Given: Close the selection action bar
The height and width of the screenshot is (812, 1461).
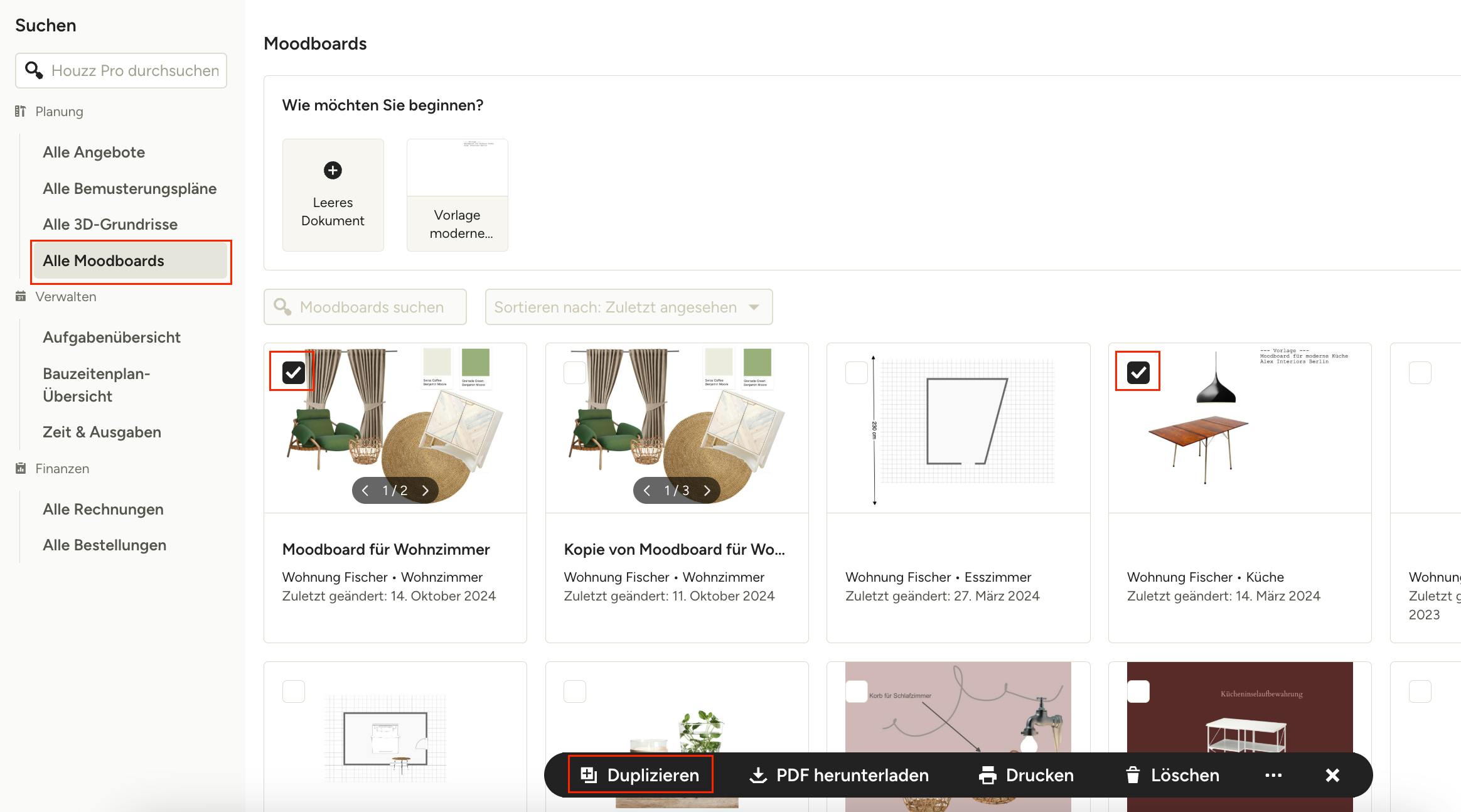Looking at the screenshot, I should point(1332,776).
